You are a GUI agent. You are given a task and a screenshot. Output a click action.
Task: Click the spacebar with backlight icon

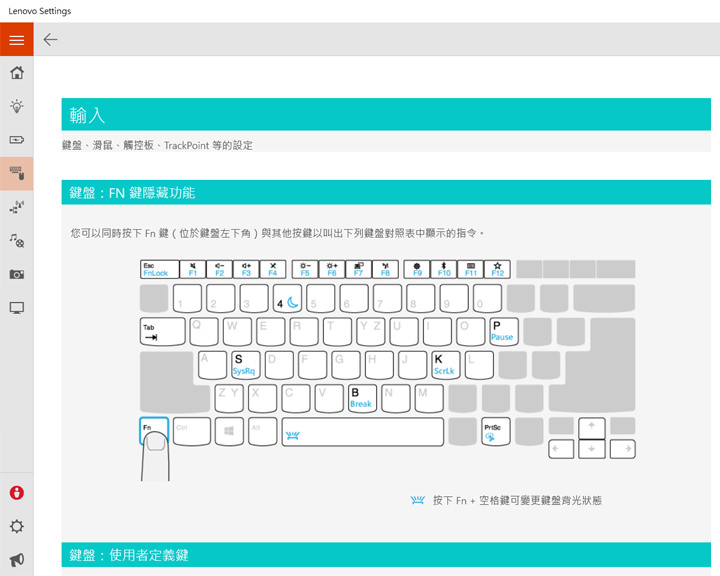click(x=363, y=432)
